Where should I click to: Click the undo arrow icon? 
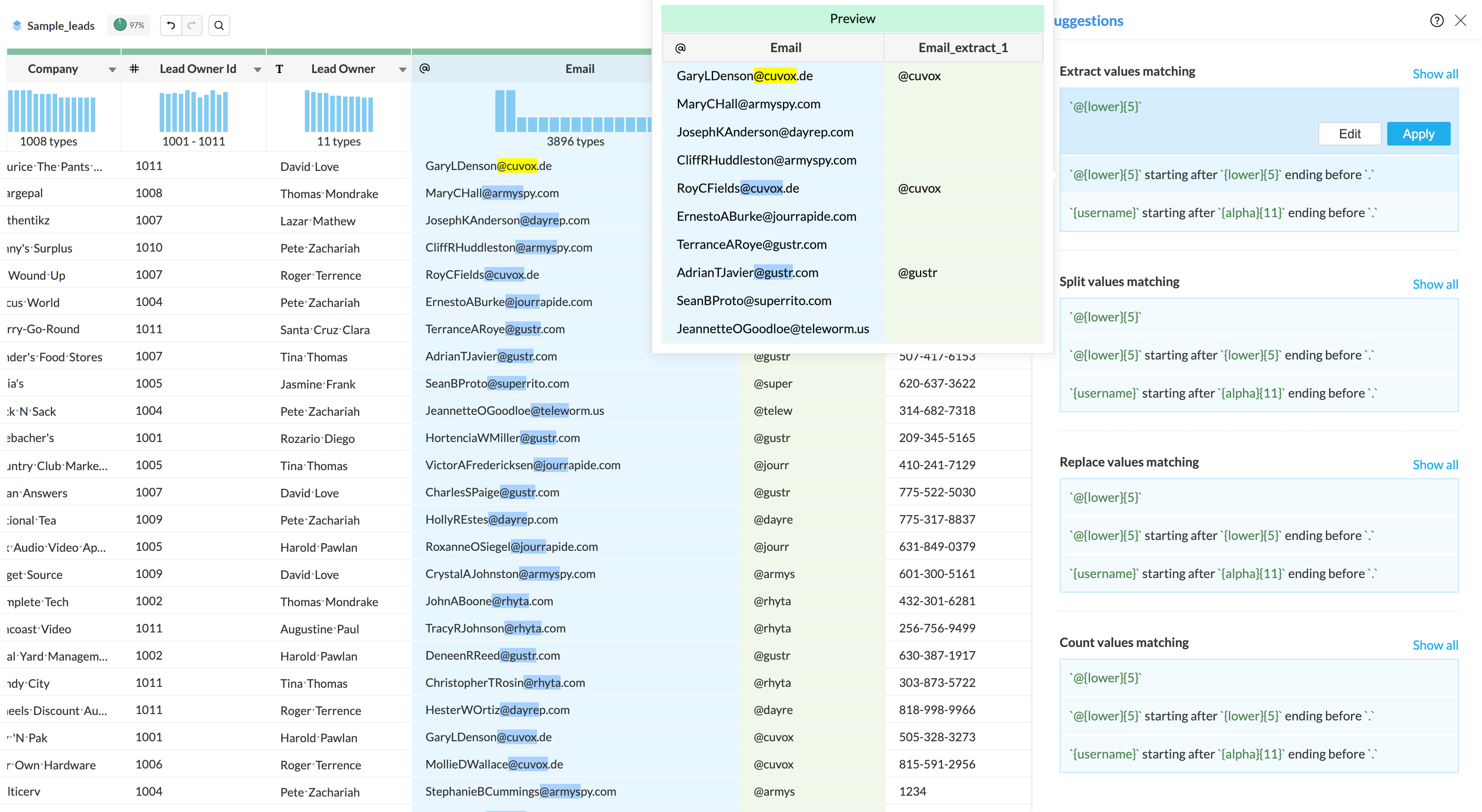click(171, 25)
